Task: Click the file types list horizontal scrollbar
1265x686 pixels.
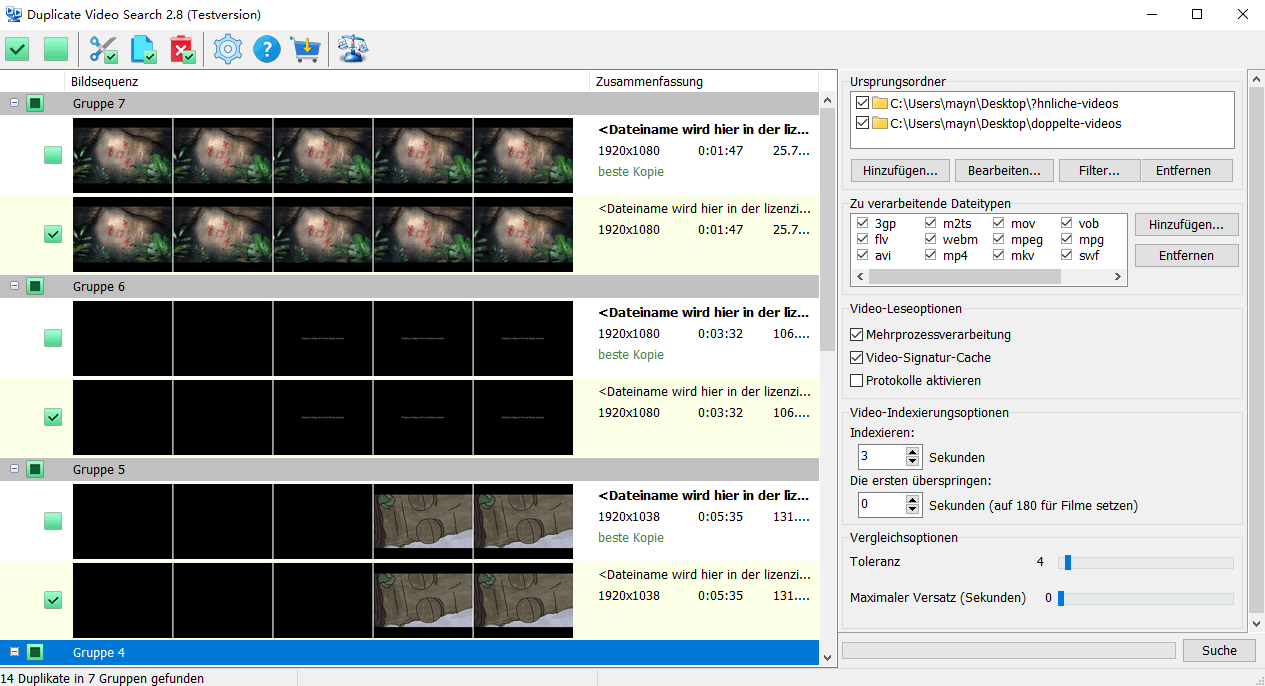Action: pos(988,277)
